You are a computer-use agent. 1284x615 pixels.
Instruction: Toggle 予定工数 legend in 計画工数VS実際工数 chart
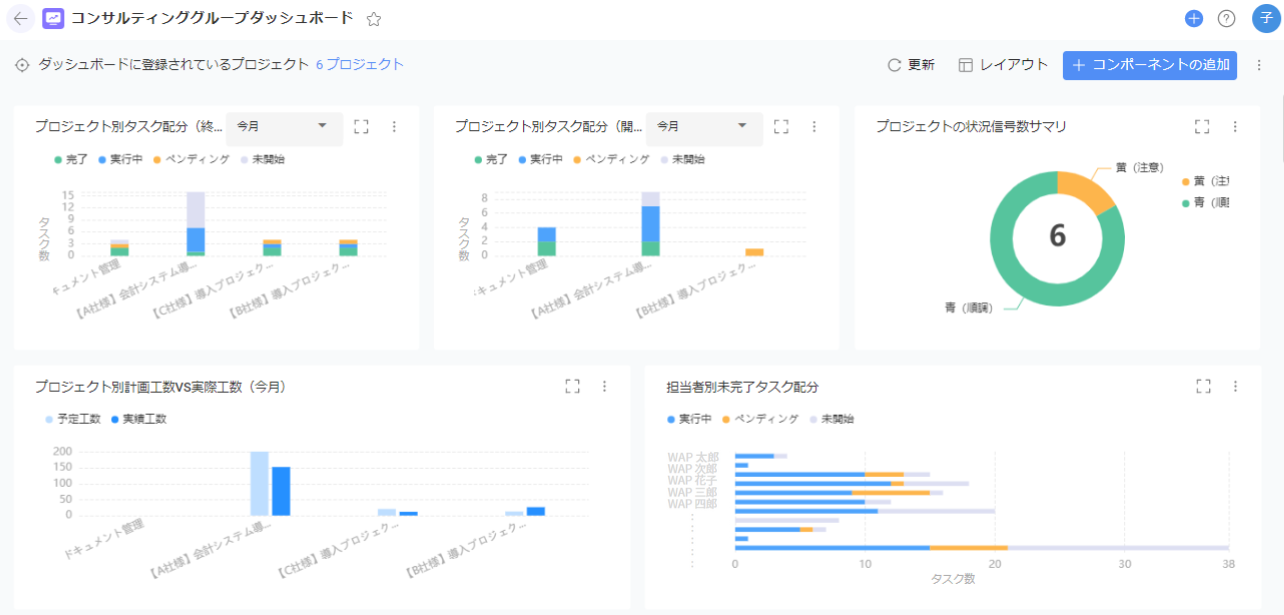pyautogui.click(x=73, y=419)
